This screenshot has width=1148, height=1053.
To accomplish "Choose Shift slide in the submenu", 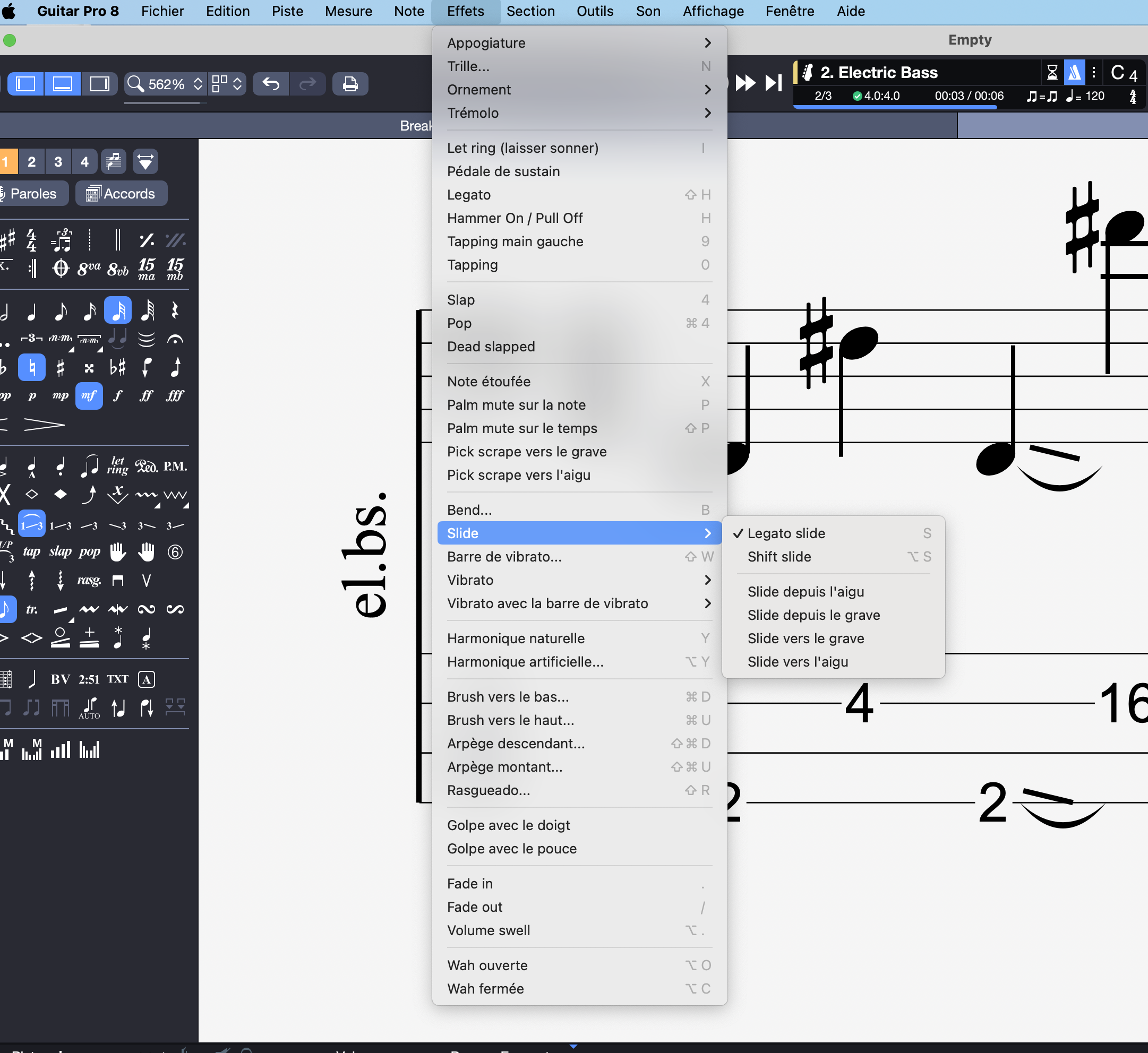I will [833, 557].
